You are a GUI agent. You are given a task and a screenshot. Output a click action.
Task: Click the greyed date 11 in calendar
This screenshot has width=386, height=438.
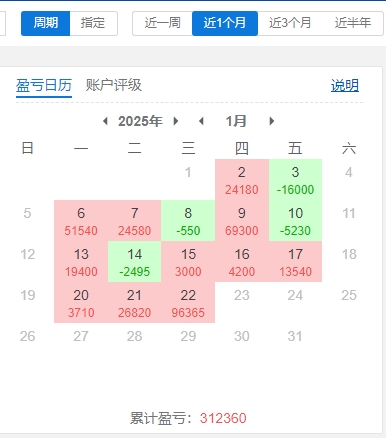349,213
